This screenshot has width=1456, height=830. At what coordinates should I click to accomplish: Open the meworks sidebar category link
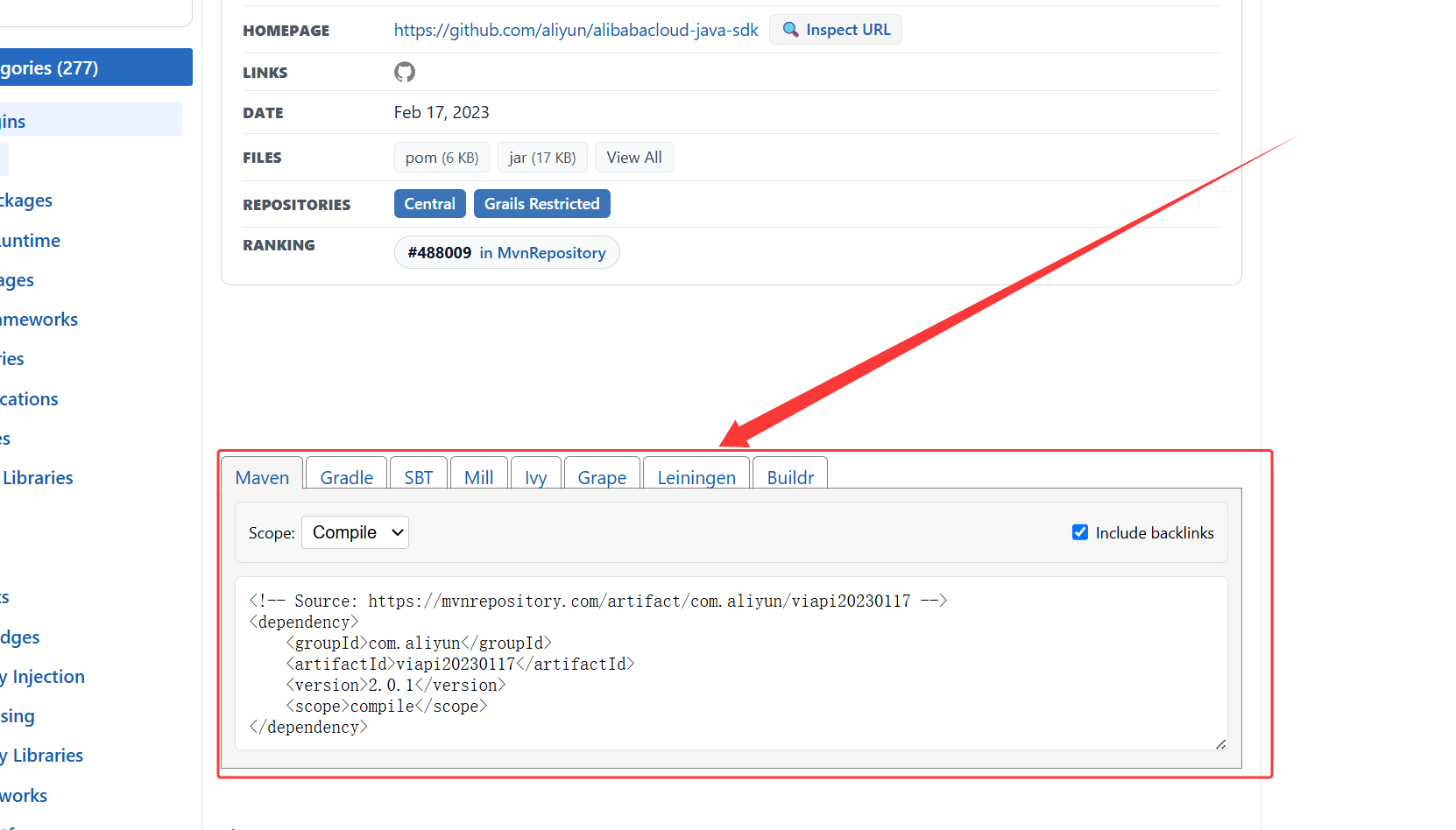click(39, 320)
